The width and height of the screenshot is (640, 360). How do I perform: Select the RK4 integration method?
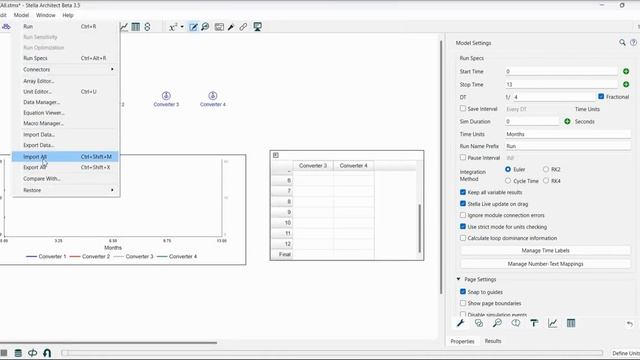click(546, 180)
